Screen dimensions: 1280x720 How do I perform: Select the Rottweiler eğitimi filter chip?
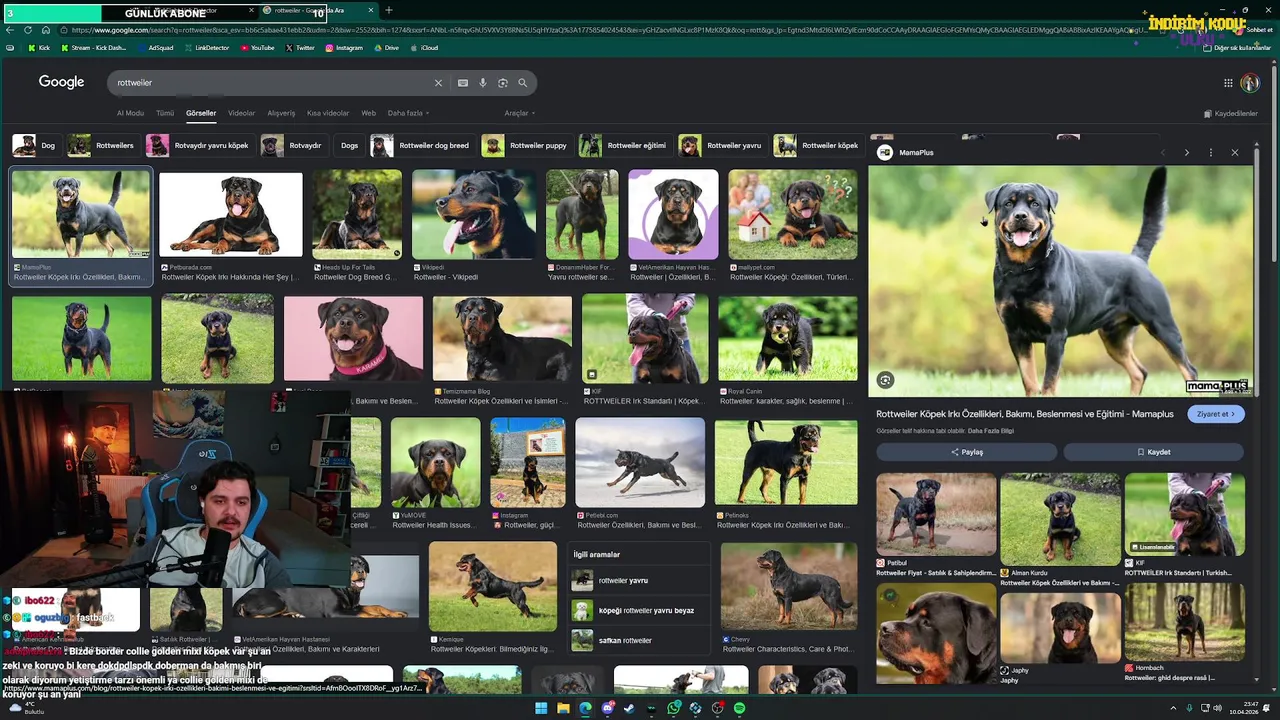(625, 146)
